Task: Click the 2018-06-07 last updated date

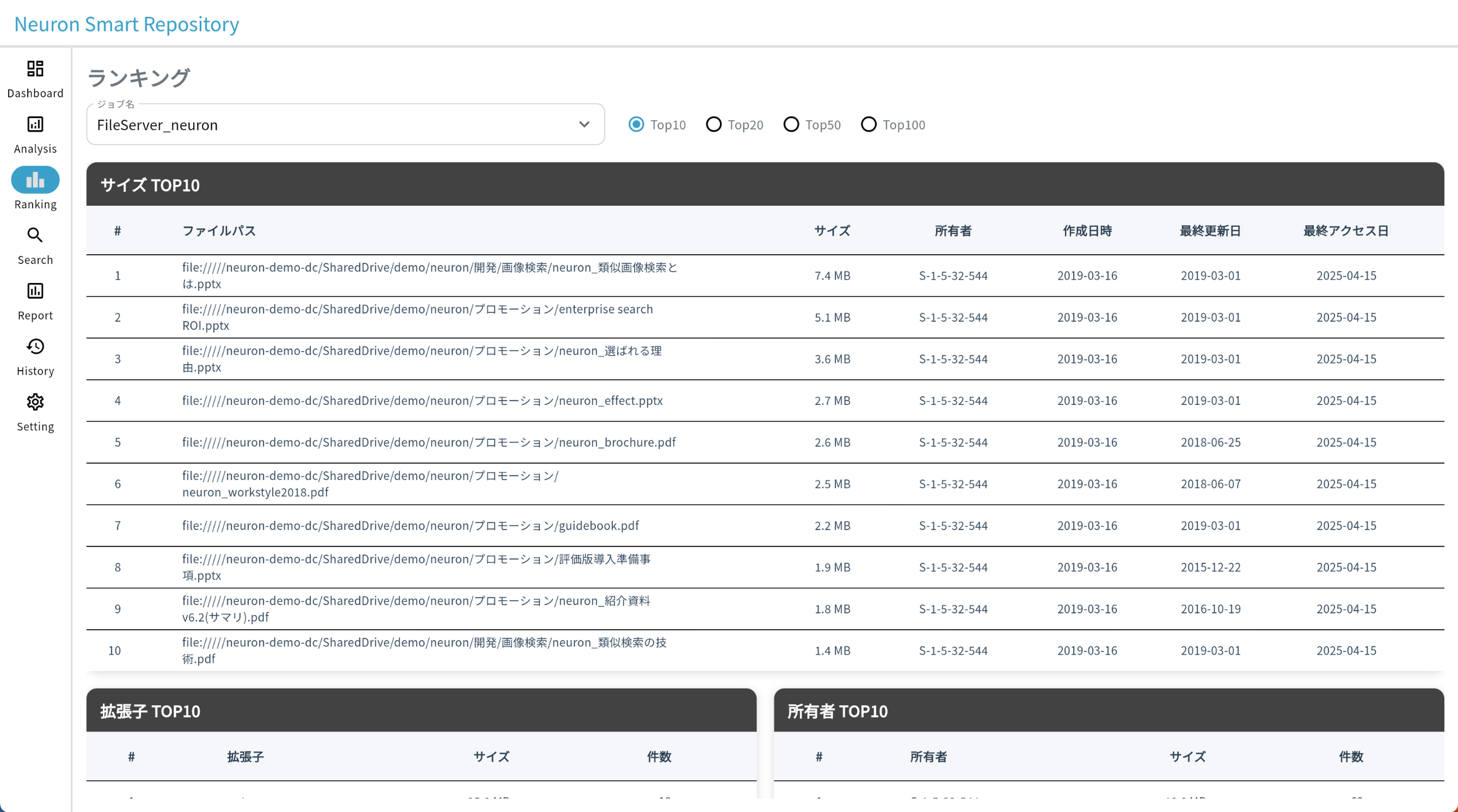Action: point(1211,484)
